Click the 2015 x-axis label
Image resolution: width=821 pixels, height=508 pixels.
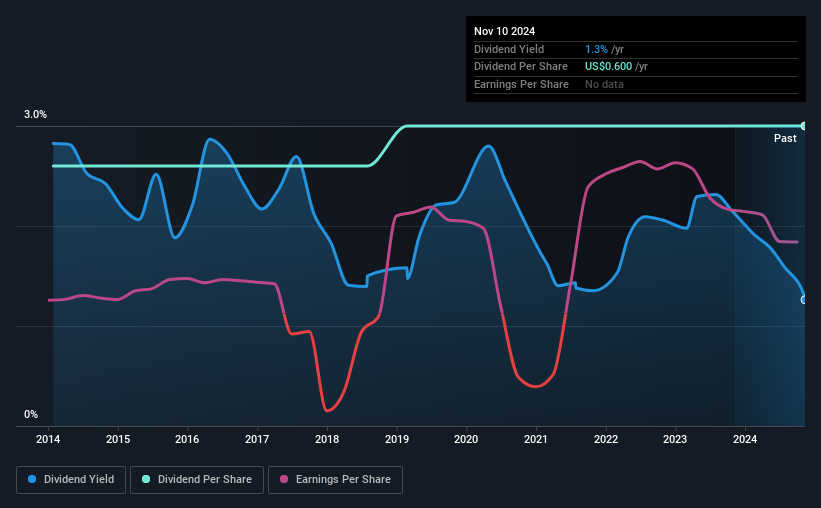point(118,439)
